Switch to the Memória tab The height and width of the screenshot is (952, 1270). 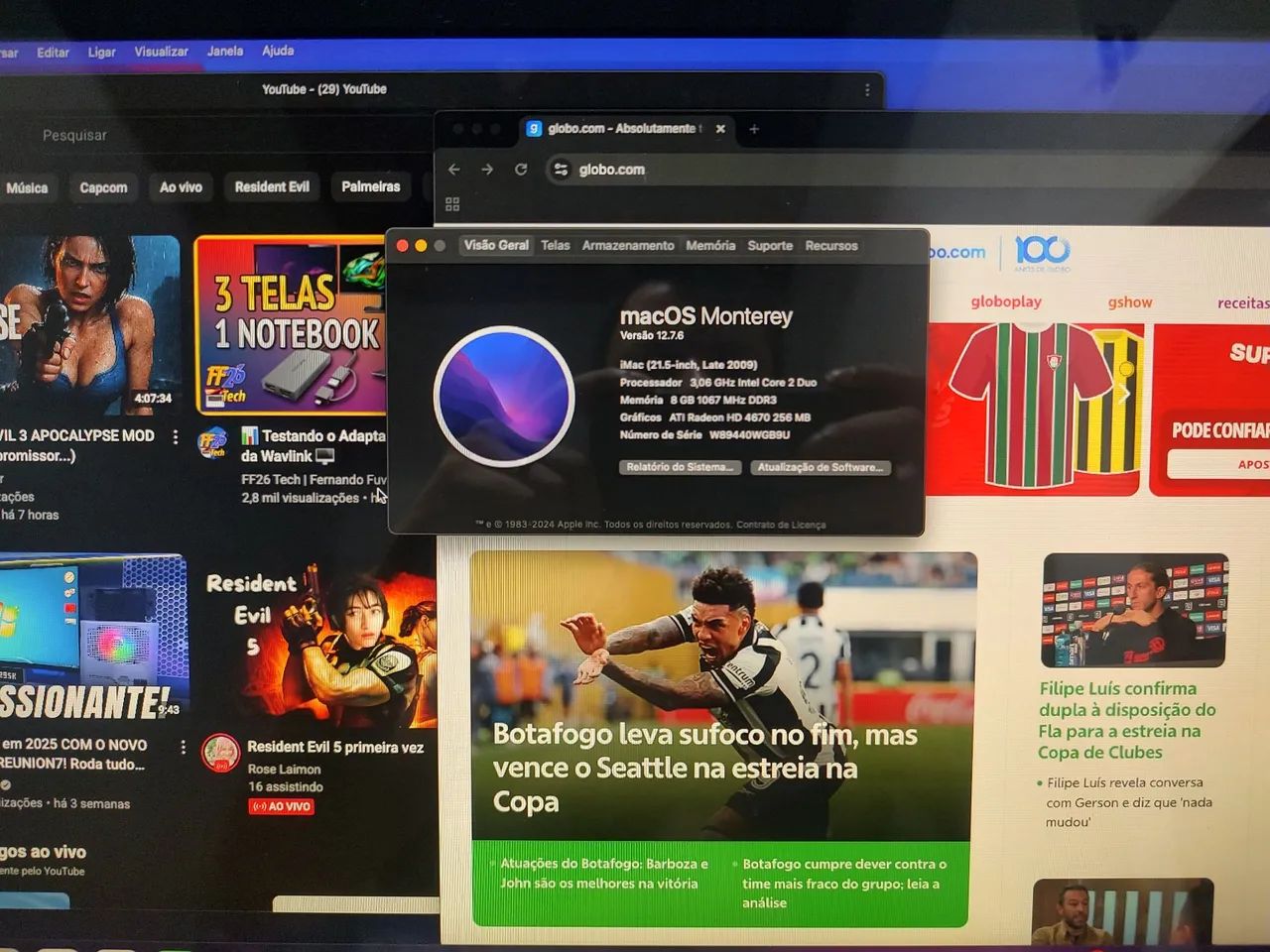(710, 246)
